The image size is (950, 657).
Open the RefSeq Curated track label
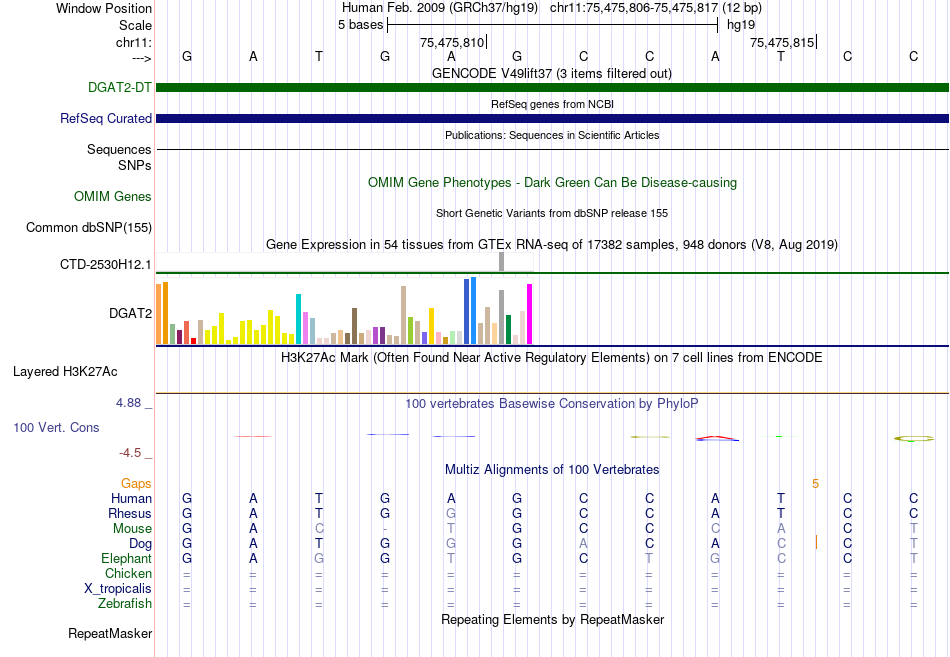105,118
